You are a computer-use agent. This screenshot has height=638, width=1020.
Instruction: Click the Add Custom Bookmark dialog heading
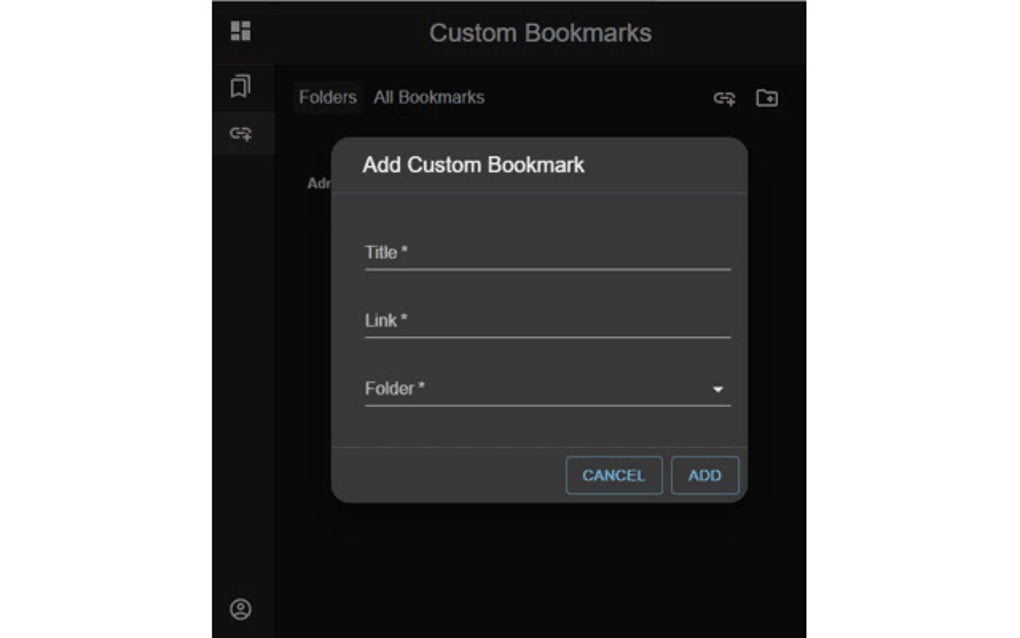coord(473,165)
